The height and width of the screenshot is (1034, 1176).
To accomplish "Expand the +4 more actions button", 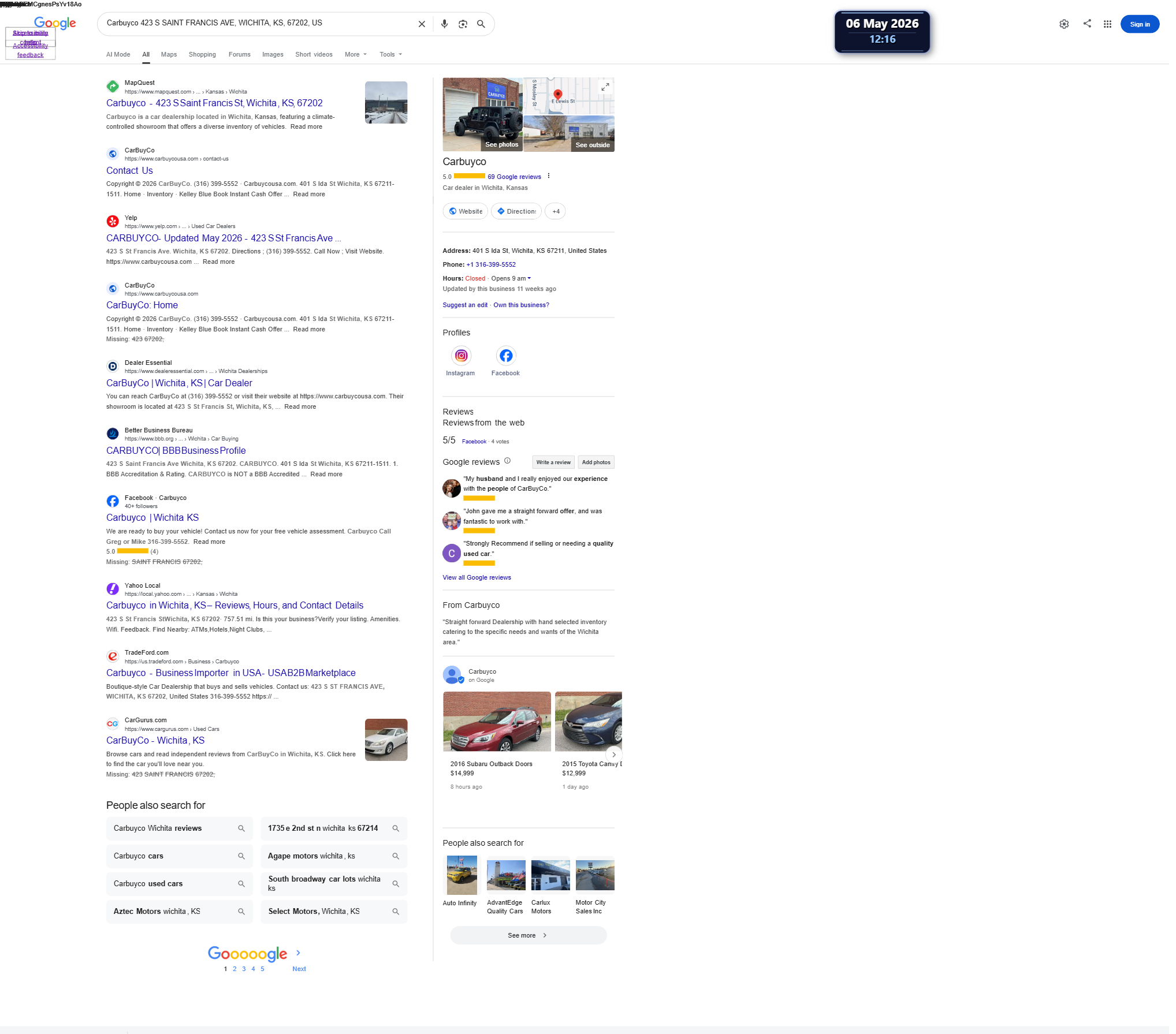I will coord(556,211).
